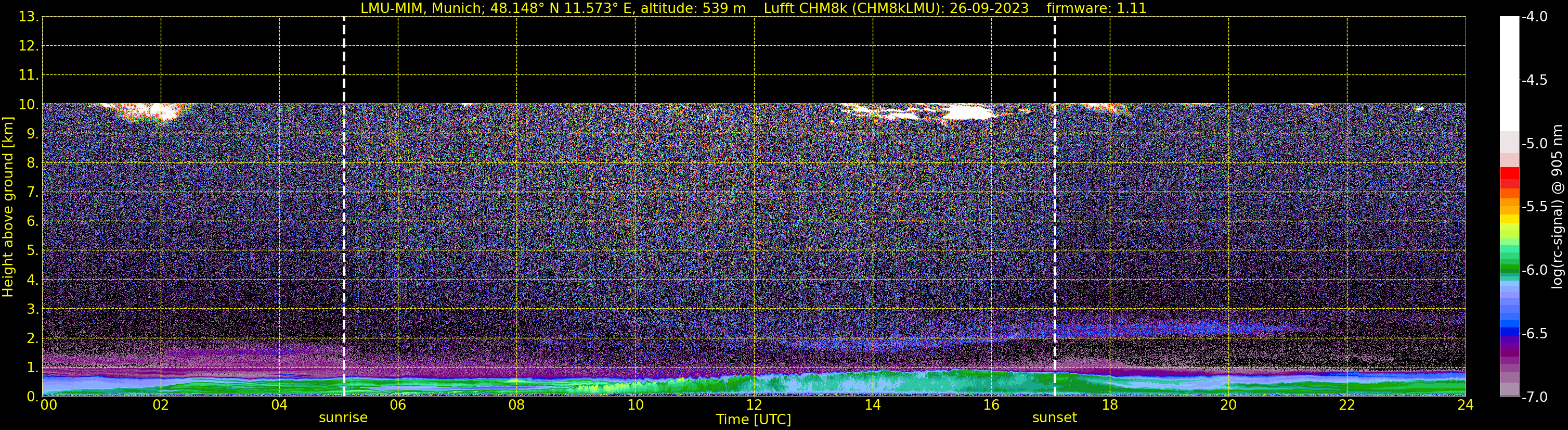Click the 'Time [UTC]' axis label
Screen dimensions: 1568x430
pos(754,420)
